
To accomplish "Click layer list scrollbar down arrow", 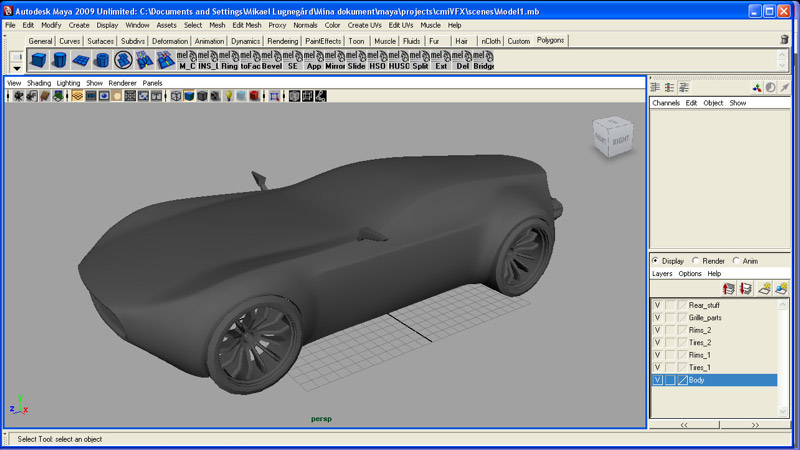I will click(783, 411).
